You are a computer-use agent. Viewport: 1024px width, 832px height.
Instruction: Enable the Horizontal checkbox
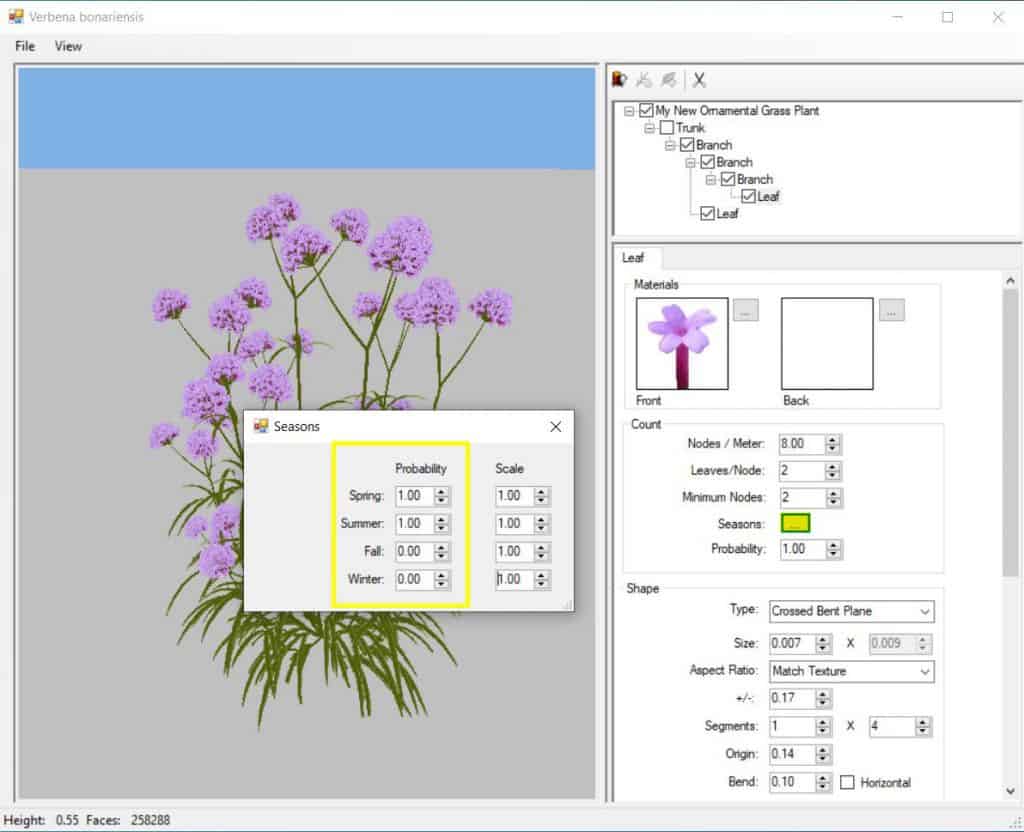tap(847, 782)
